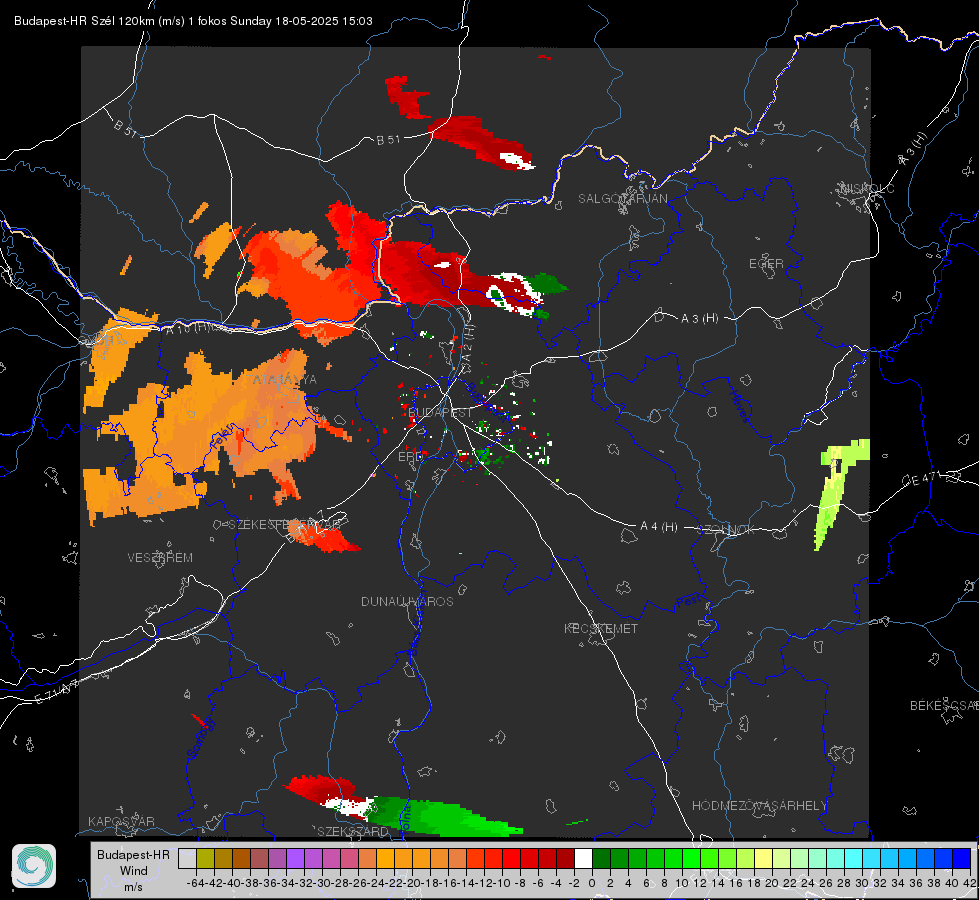This screenshot has height=900, width=979.
Task: Click the DUNAÚJVÁROS city label
Action: [x=407, y=601]
